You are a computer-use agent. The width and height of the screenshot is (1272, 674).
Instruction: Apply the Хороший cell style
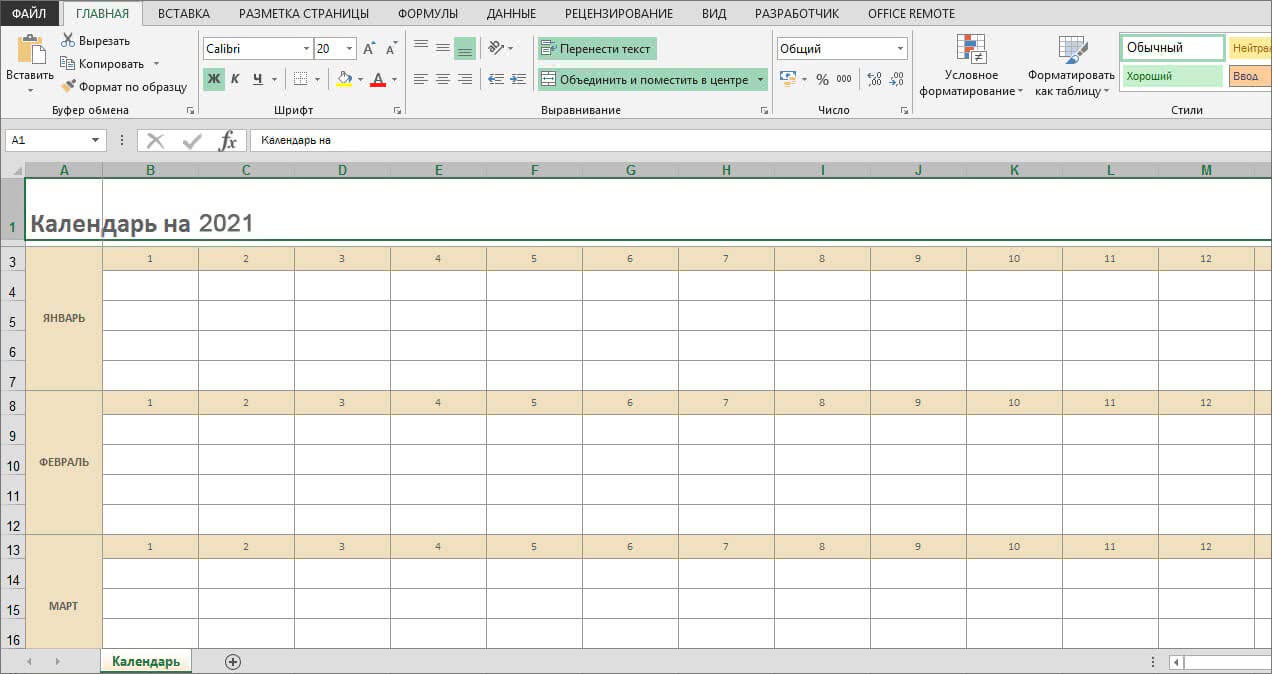point(1171,76)
